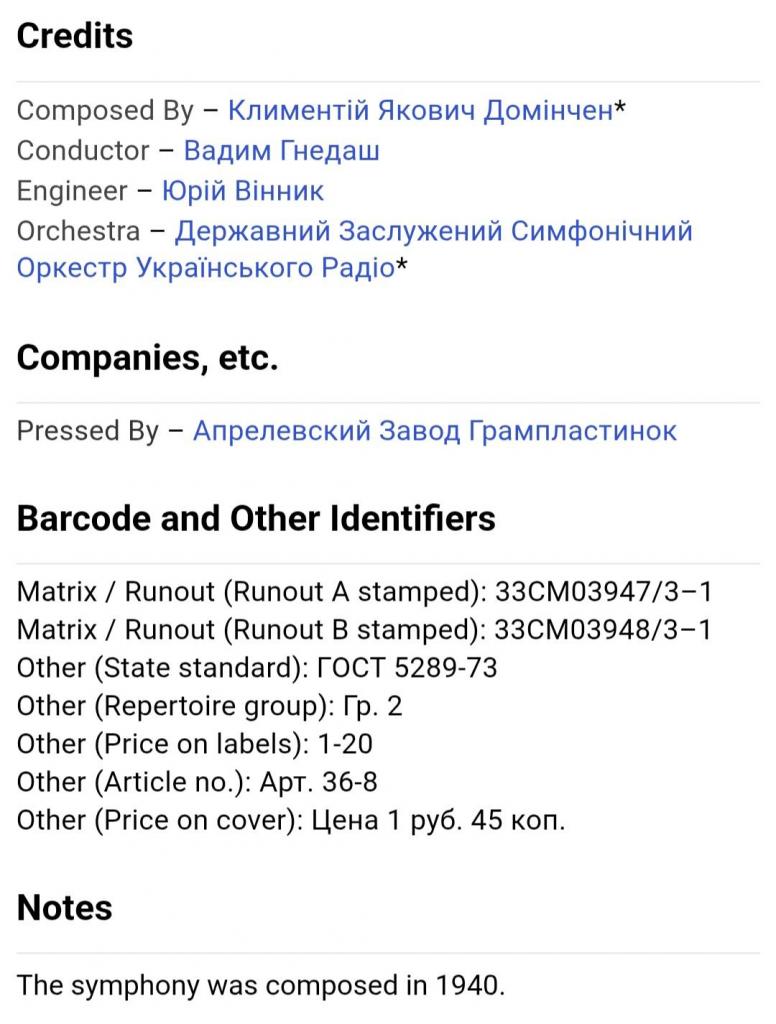Click the Repertoire group Гр. 2 line
The height and width of the screenshot is (1024, 776).
tap(210, 707)
